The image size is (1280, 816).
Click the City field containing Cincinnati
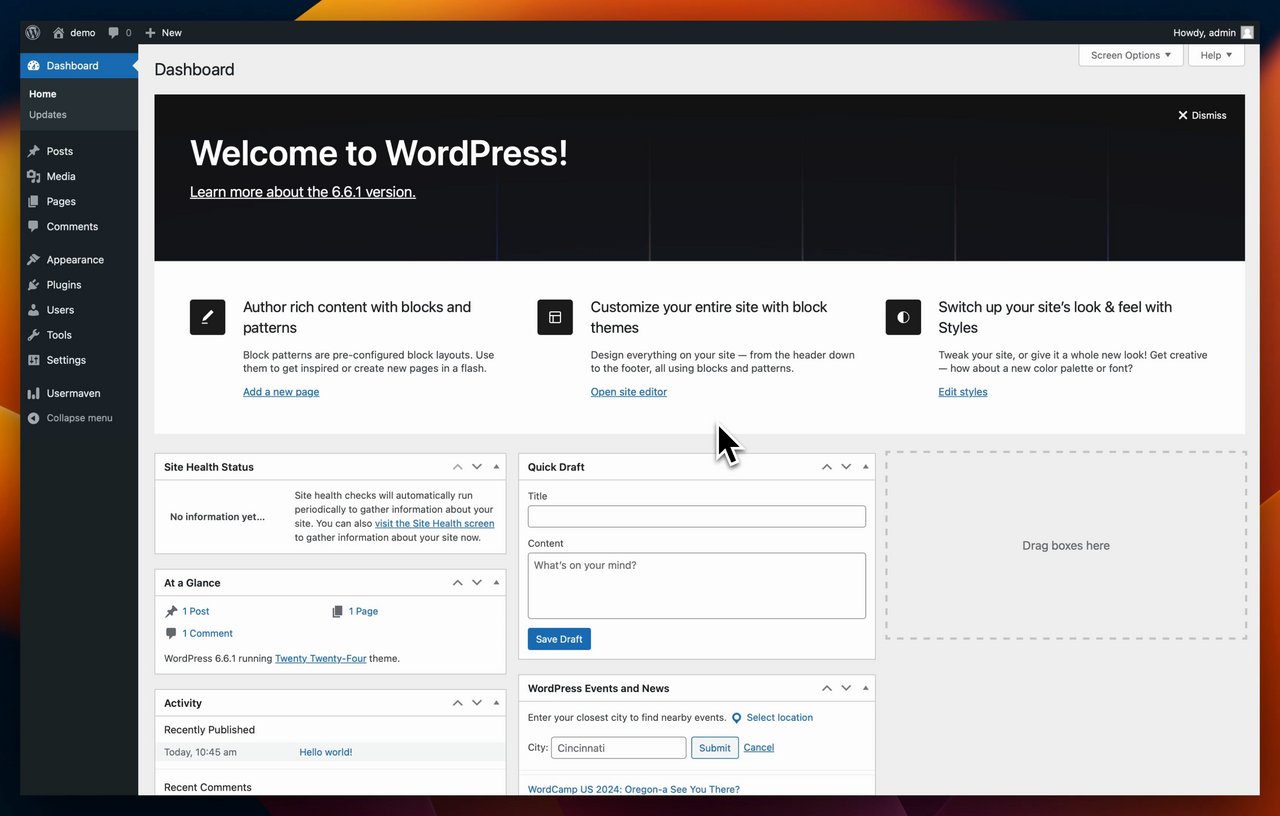click(x=619, y=747)
